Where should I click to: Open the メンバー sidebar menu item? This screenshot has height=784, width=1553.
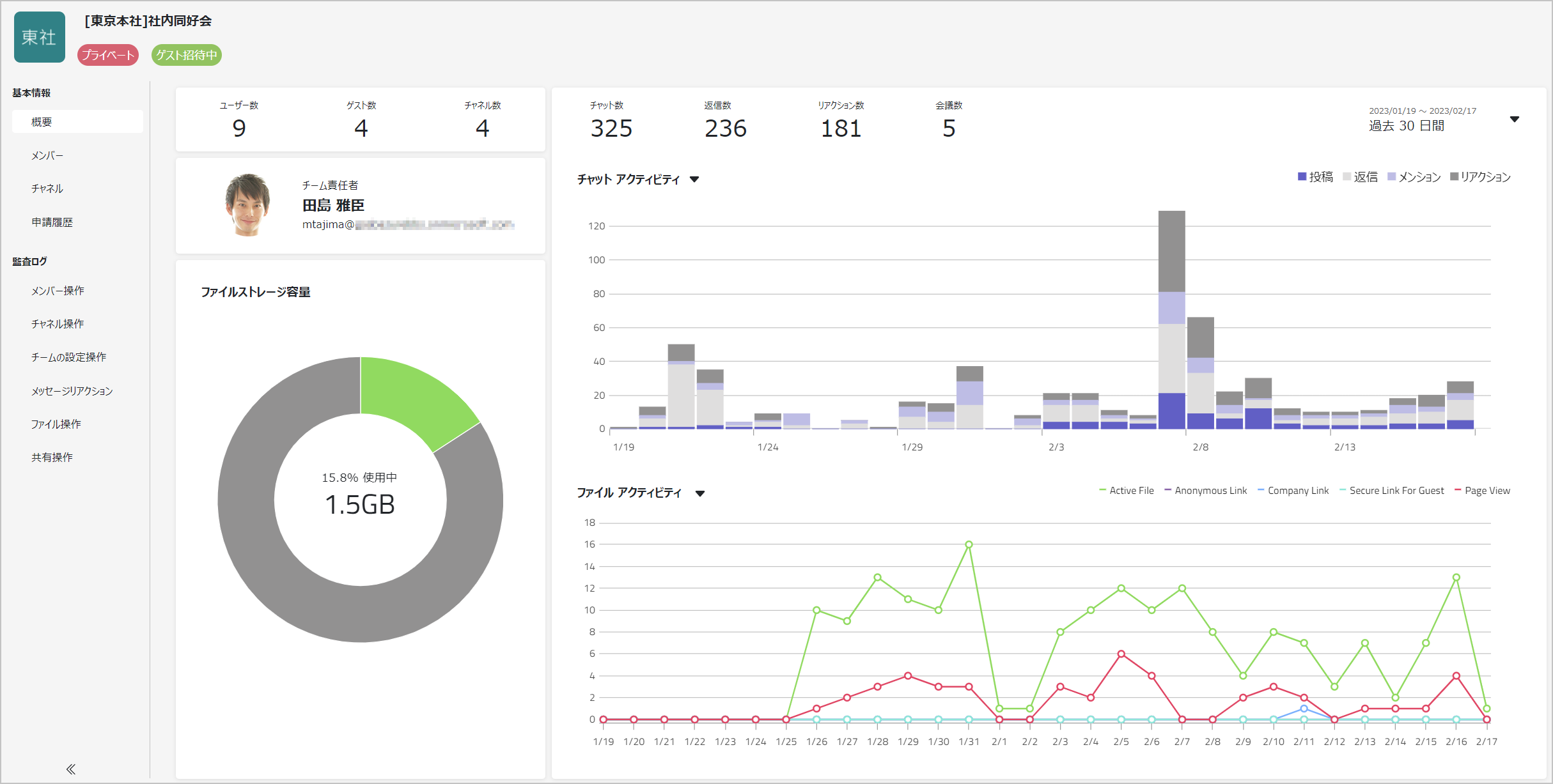[47, 155]
